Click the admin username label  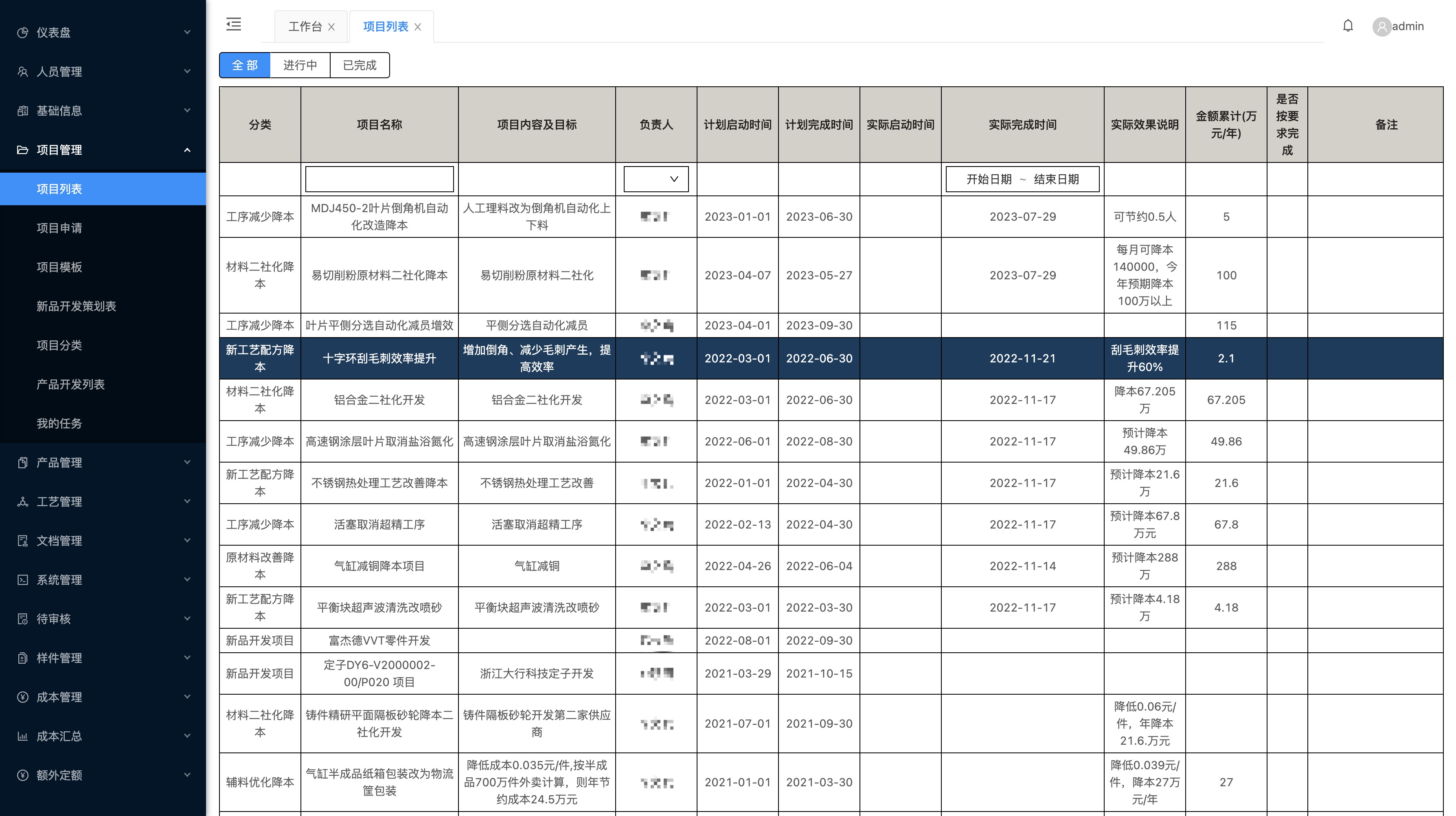(x=1408, y=26)
